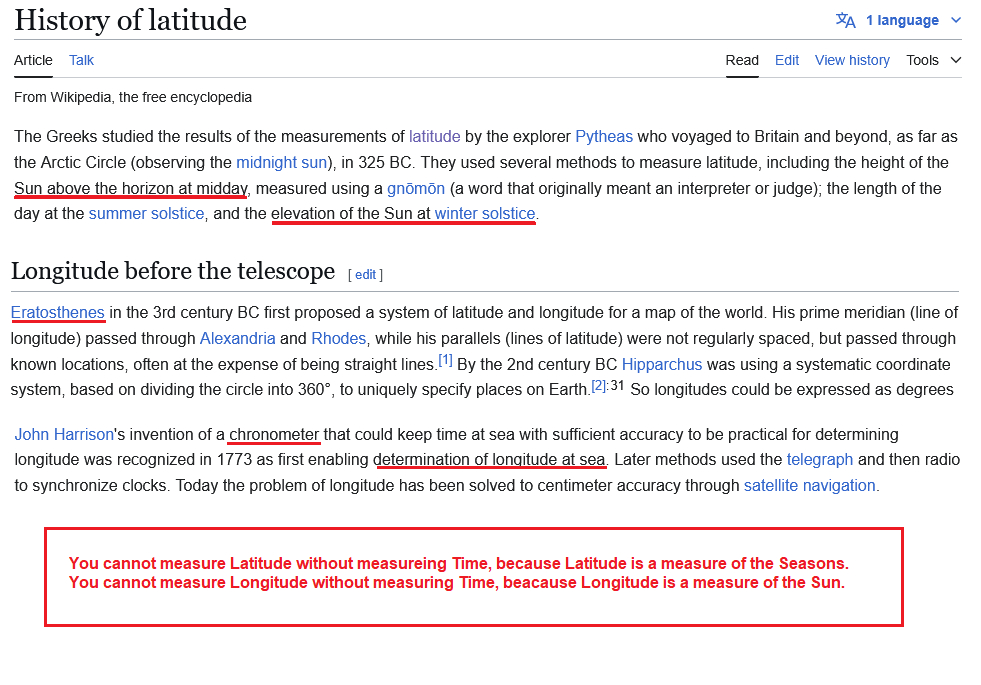Screen dimensions: 981x685
Task: Follow the latitude link
Action: click(x=434, y=136)
